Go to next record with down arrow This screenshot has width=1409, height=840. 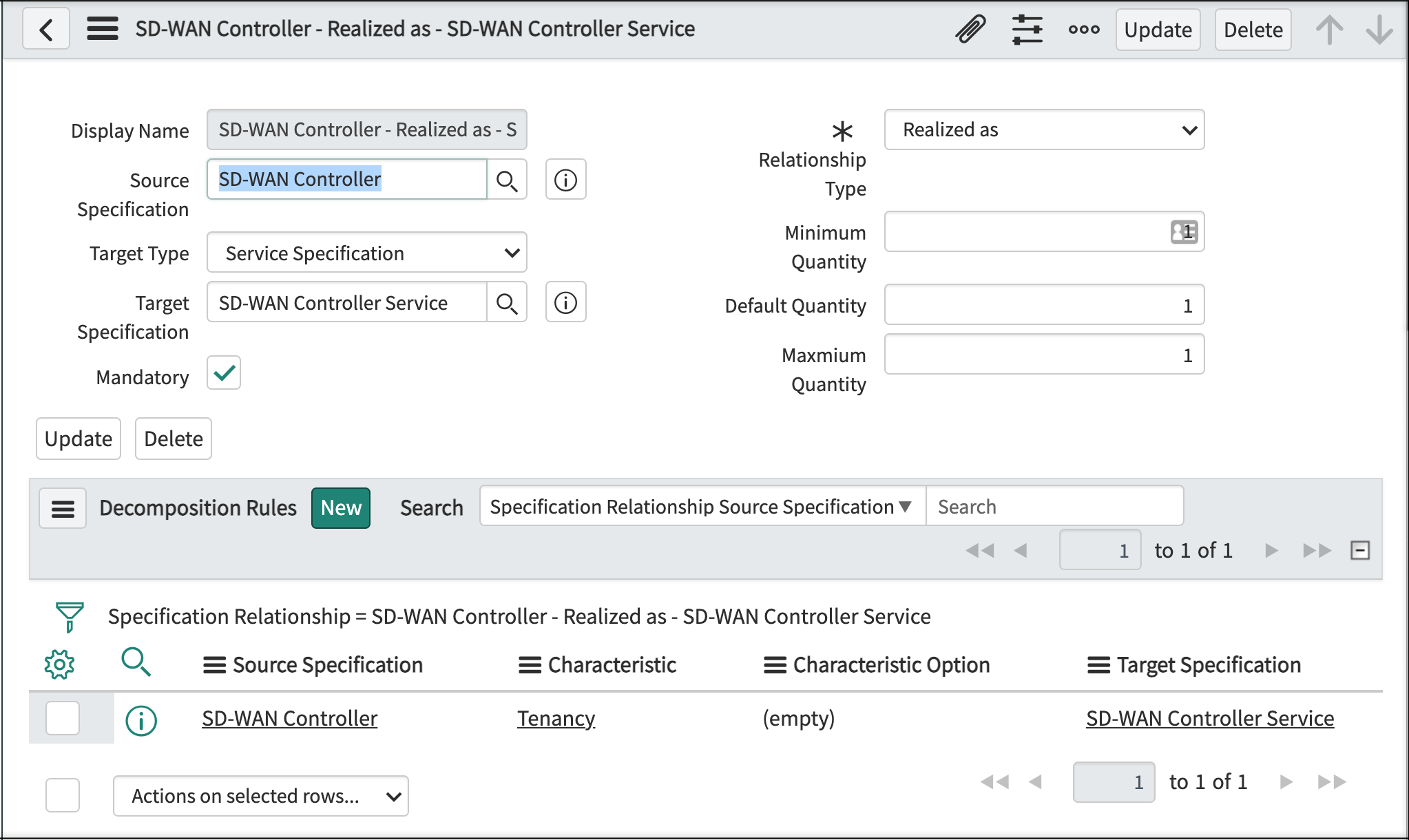click(1379, 30)
